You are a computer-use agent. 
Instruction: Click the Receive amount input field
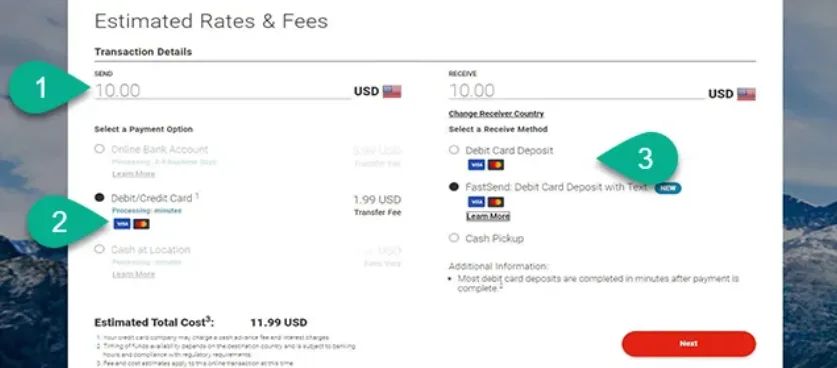577,91
